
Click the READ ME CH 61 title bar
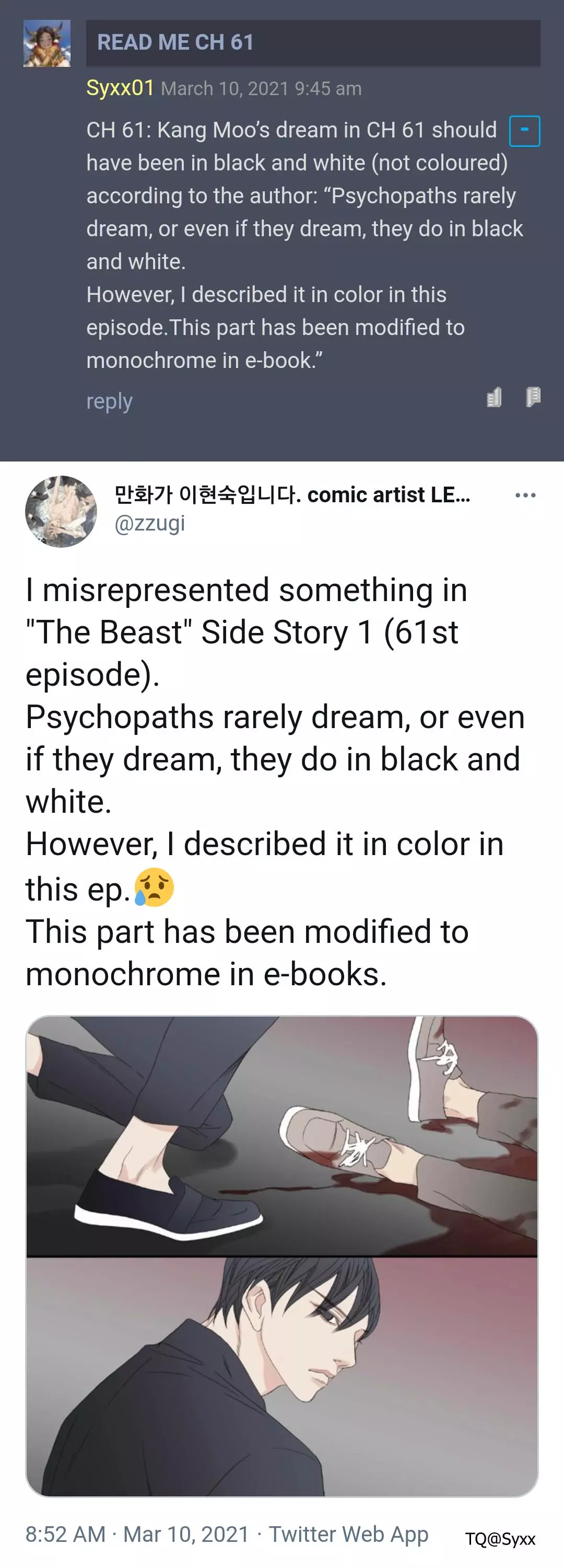click(x=313, y=43)
